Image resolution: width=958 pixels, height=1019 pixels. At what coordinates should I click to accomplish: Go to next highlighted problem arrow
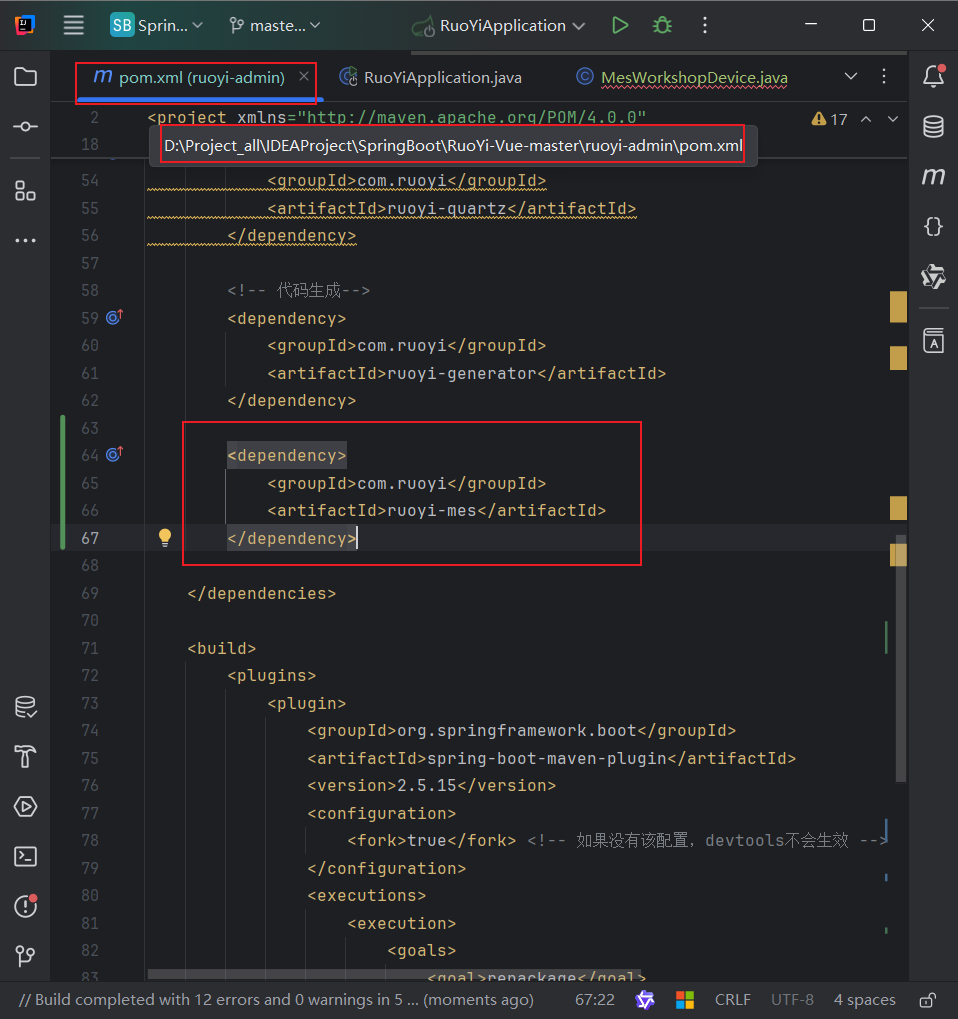893,119
